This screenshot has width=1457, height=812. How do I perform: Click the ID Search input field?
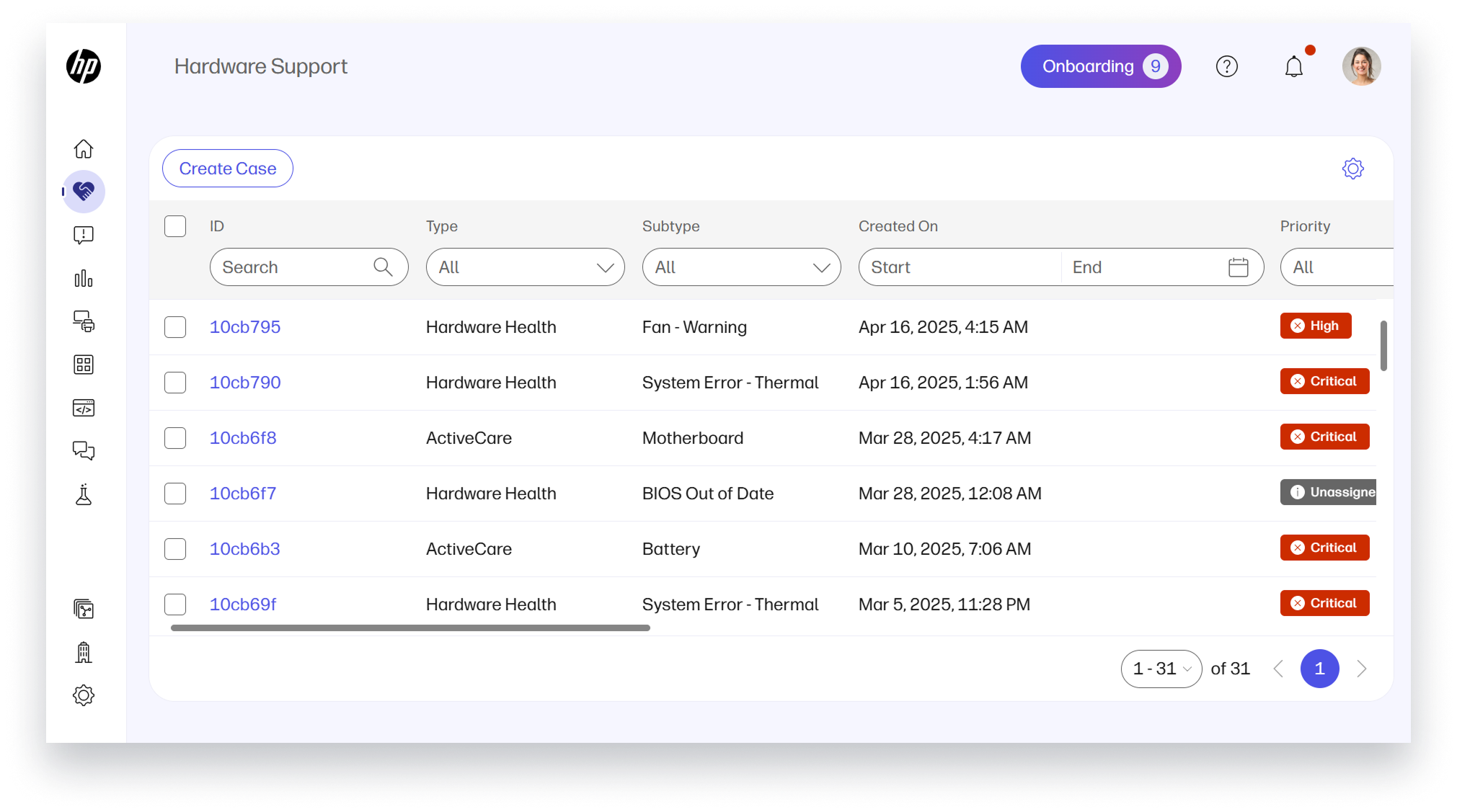(296, 267)
